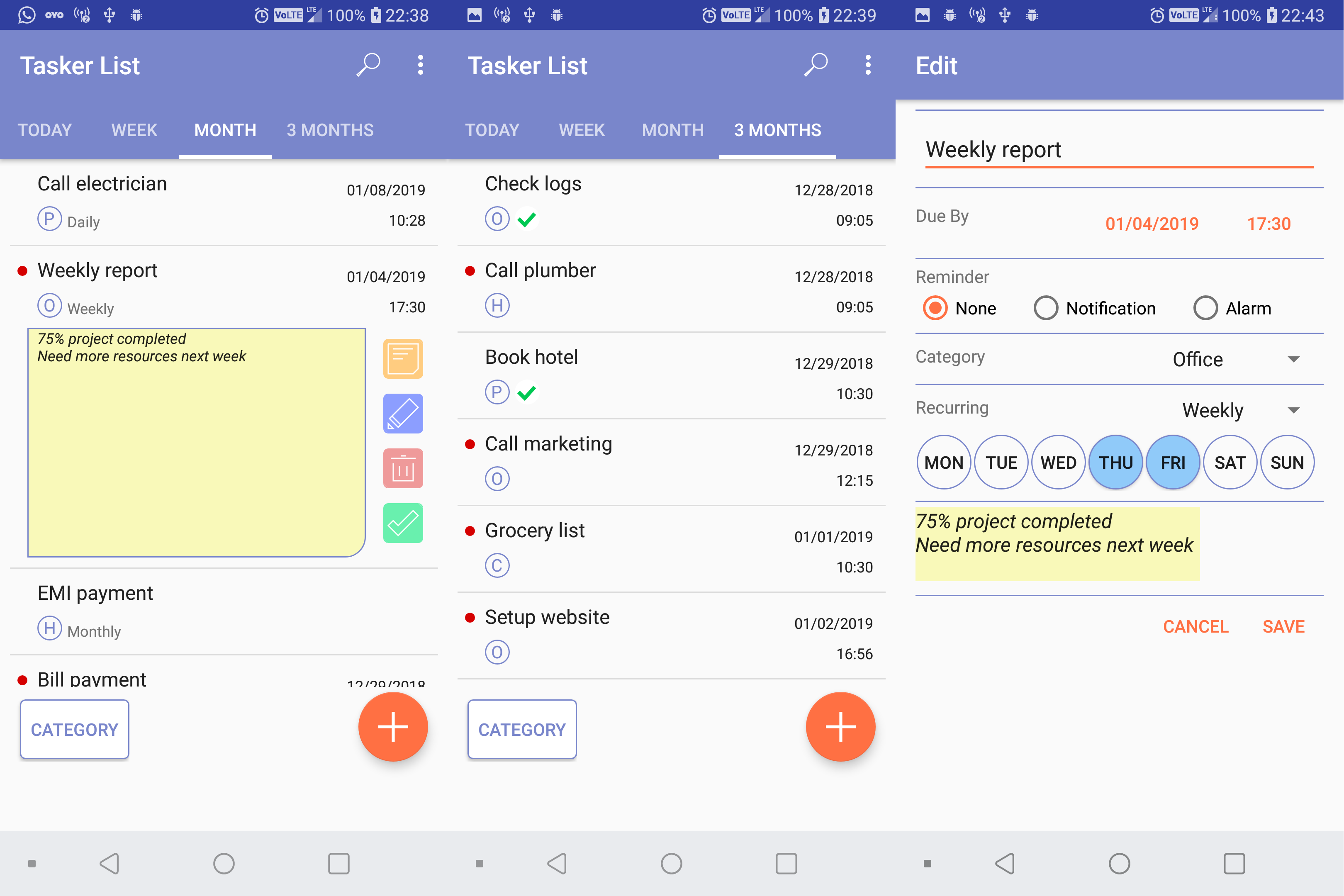Toggle SAT recurring day
This screenshot has height=896, width=1344.
pyautogui.click(x=1230, y=462)
